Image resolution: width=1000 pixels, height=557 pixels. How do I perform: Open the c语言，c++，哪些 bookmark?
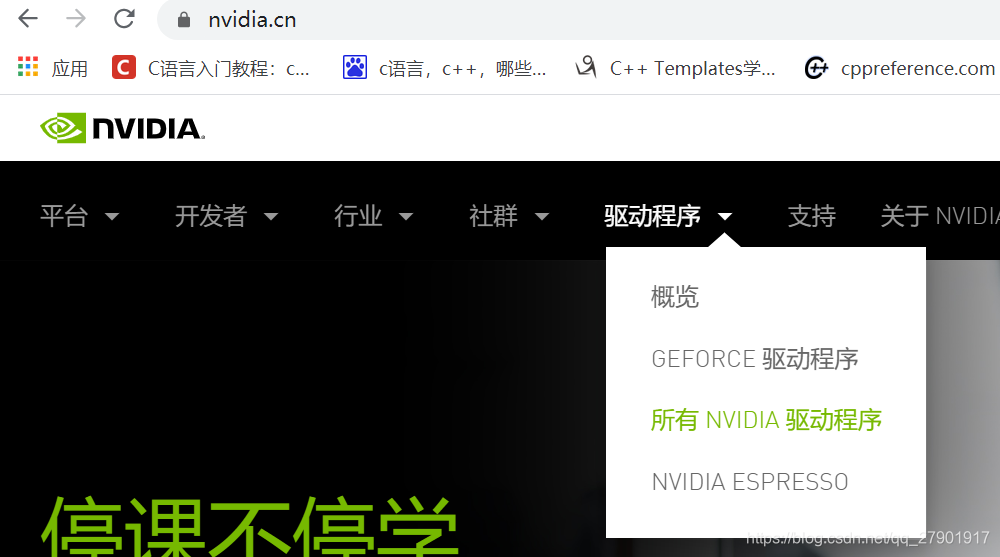click(x=445, y=68)
